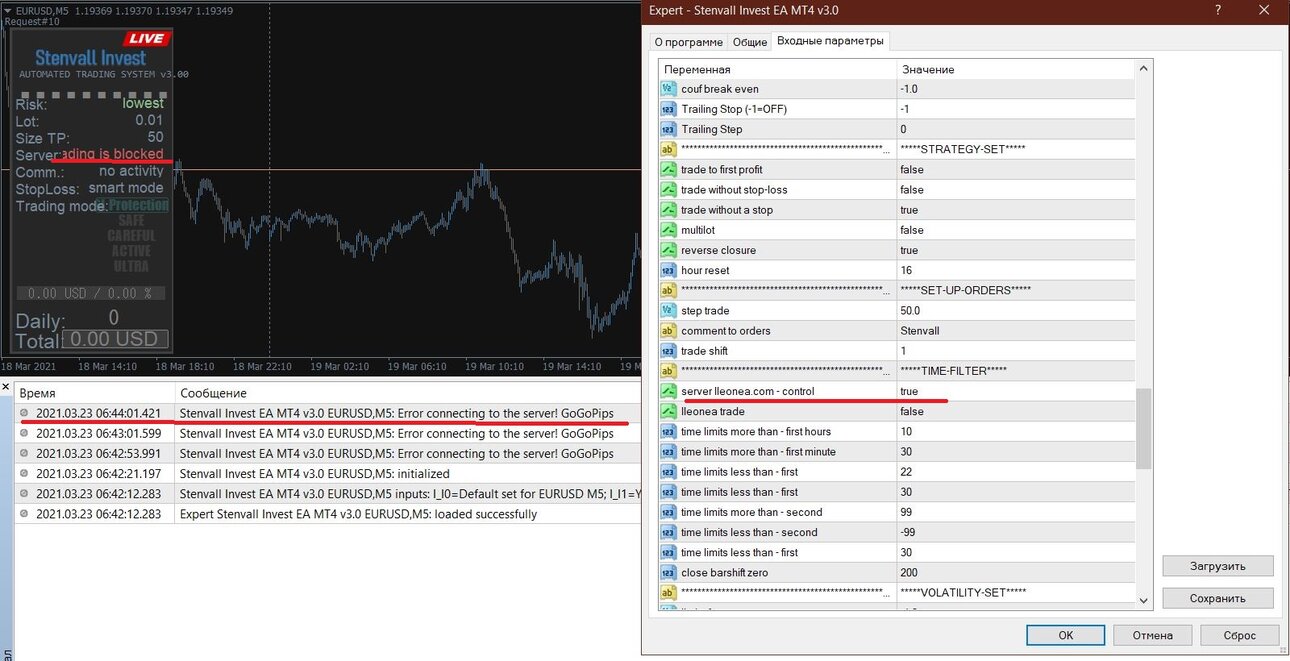Click the 'Stenvall' value of 'comment to orders'
Screen dimensions: 1290x661
(x=919, y=331)
